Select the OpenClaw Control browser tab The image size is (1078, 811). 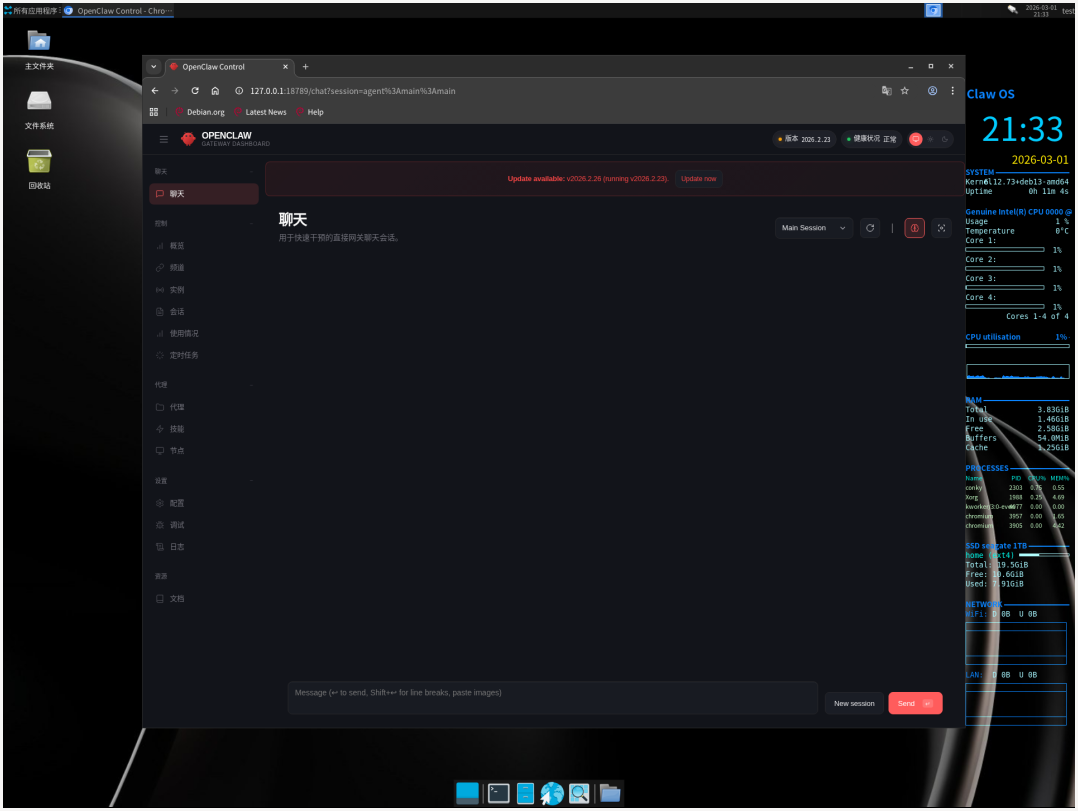[x=230, y=67]
